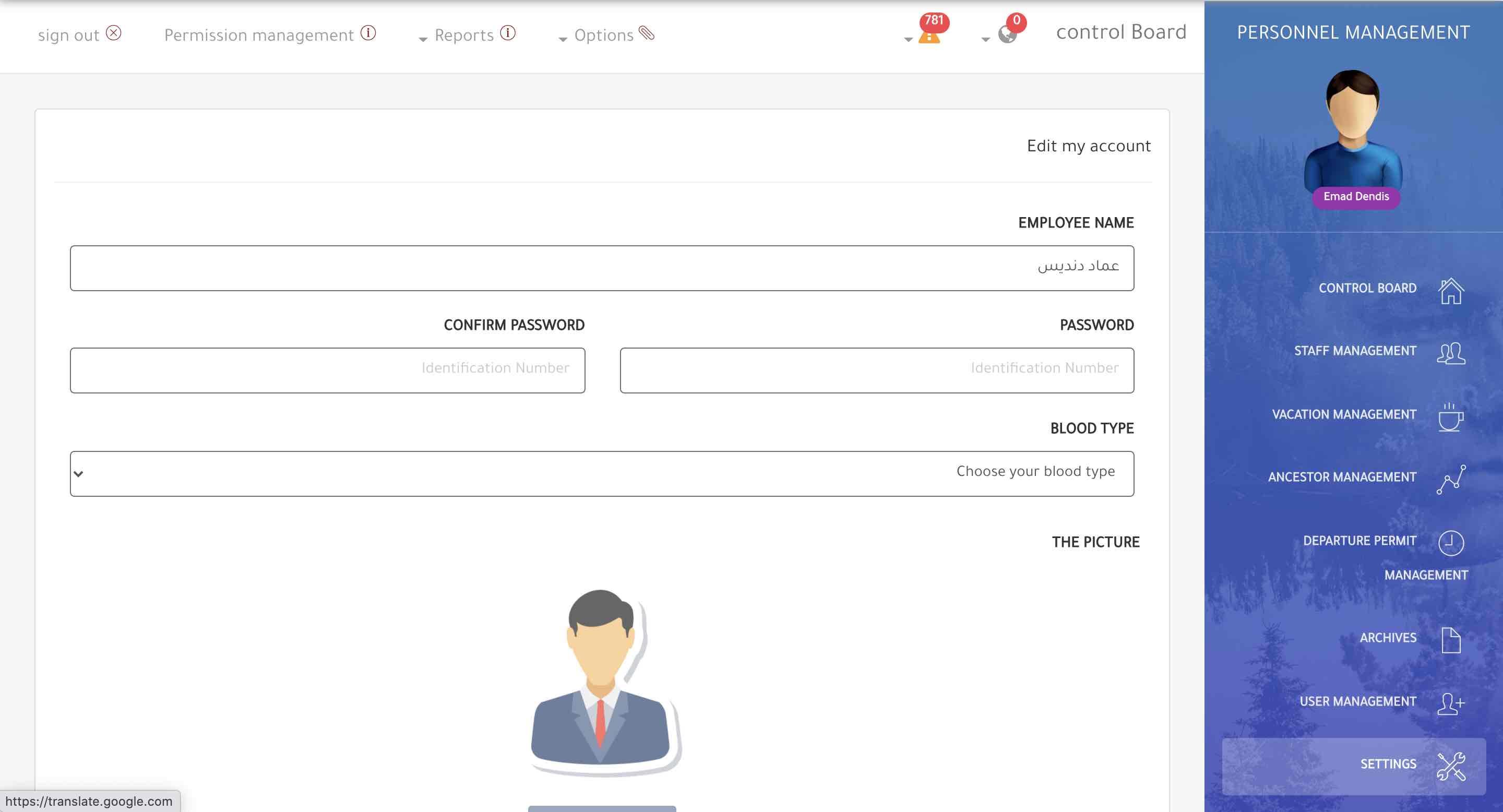Focus the Password input field
This screenshot has width=1503, height=812.
876,371
